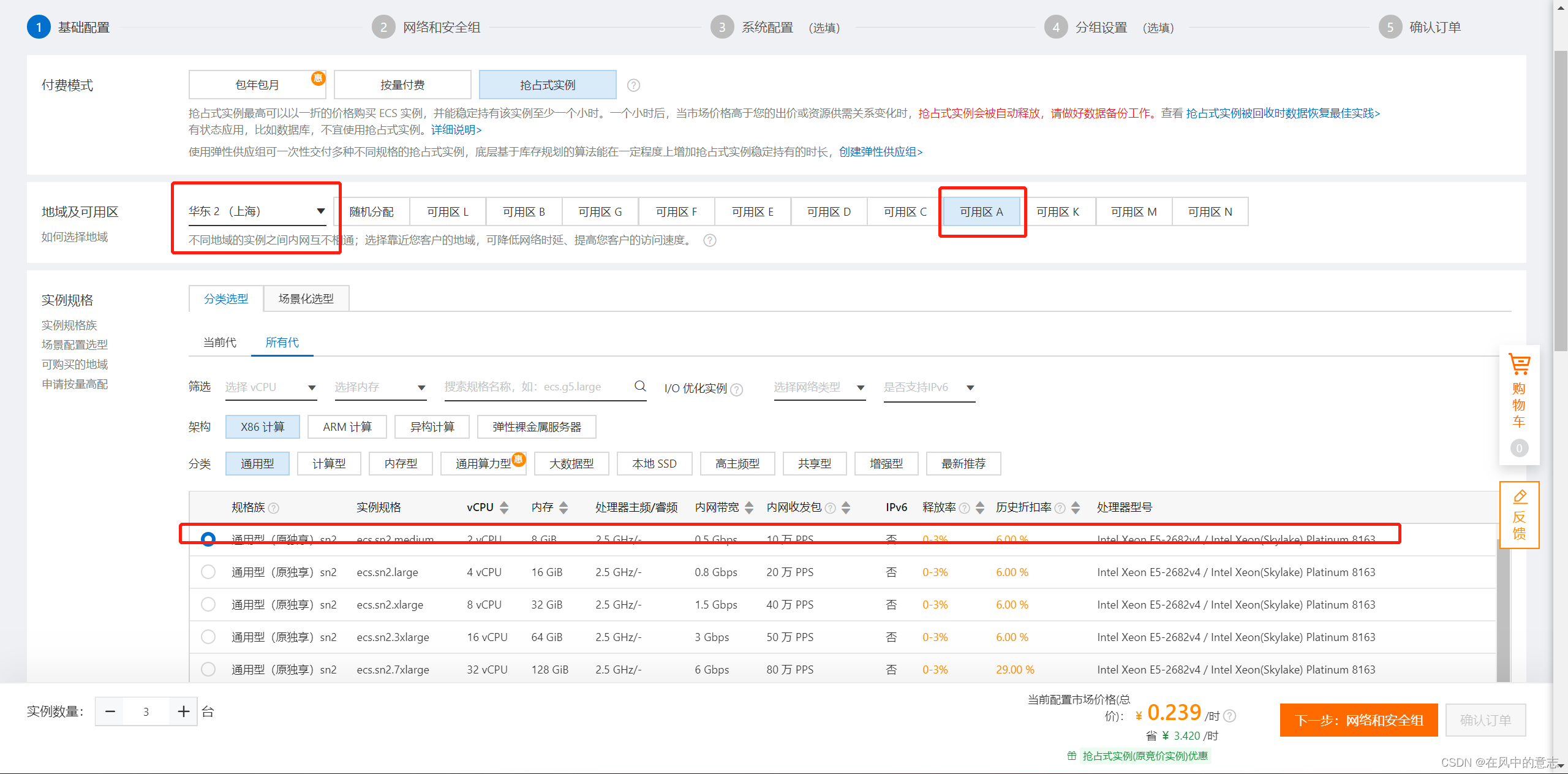
Task: Open 创建弹性供应组 link
Action: coord(881,152)
